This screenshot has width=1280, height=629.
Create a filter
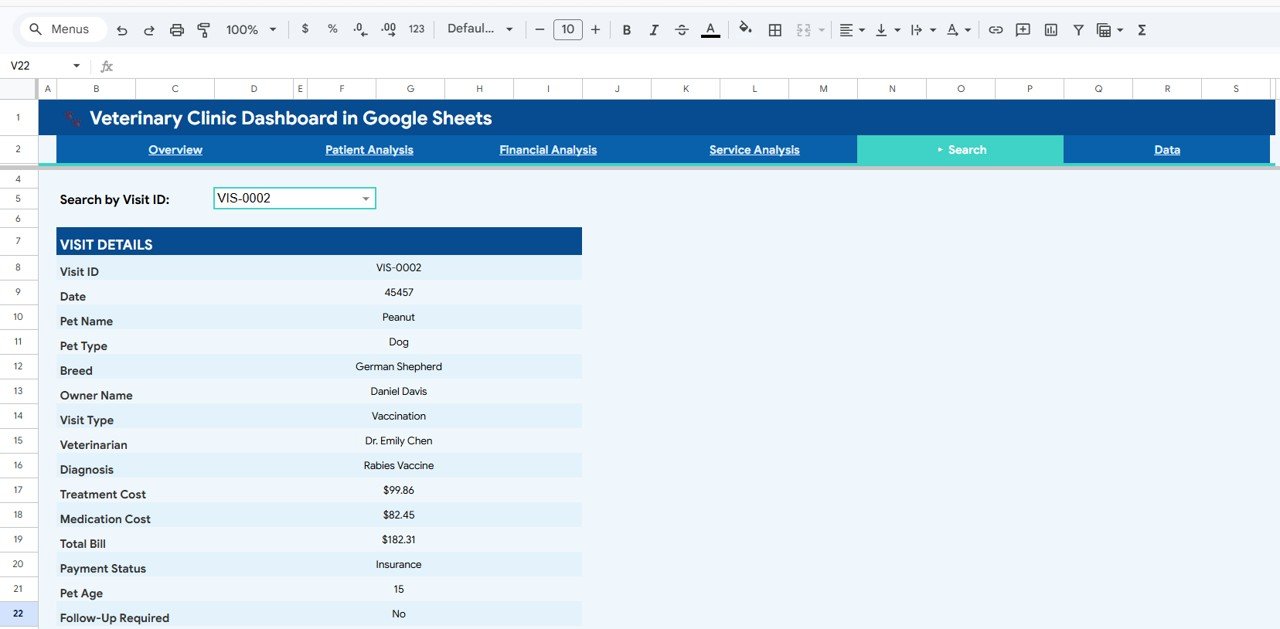tap(1078, 29)
